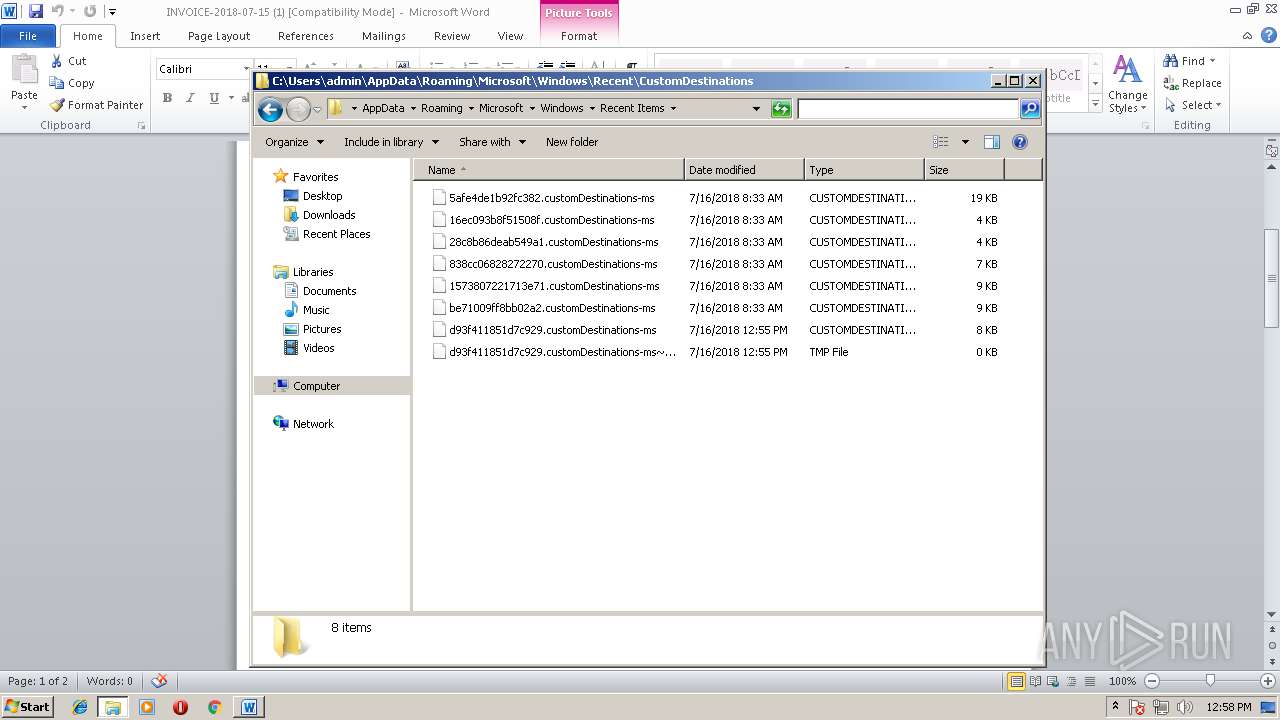Expand the Word styles gallery More button
1280x720 pixels.
click(1096, 103)
